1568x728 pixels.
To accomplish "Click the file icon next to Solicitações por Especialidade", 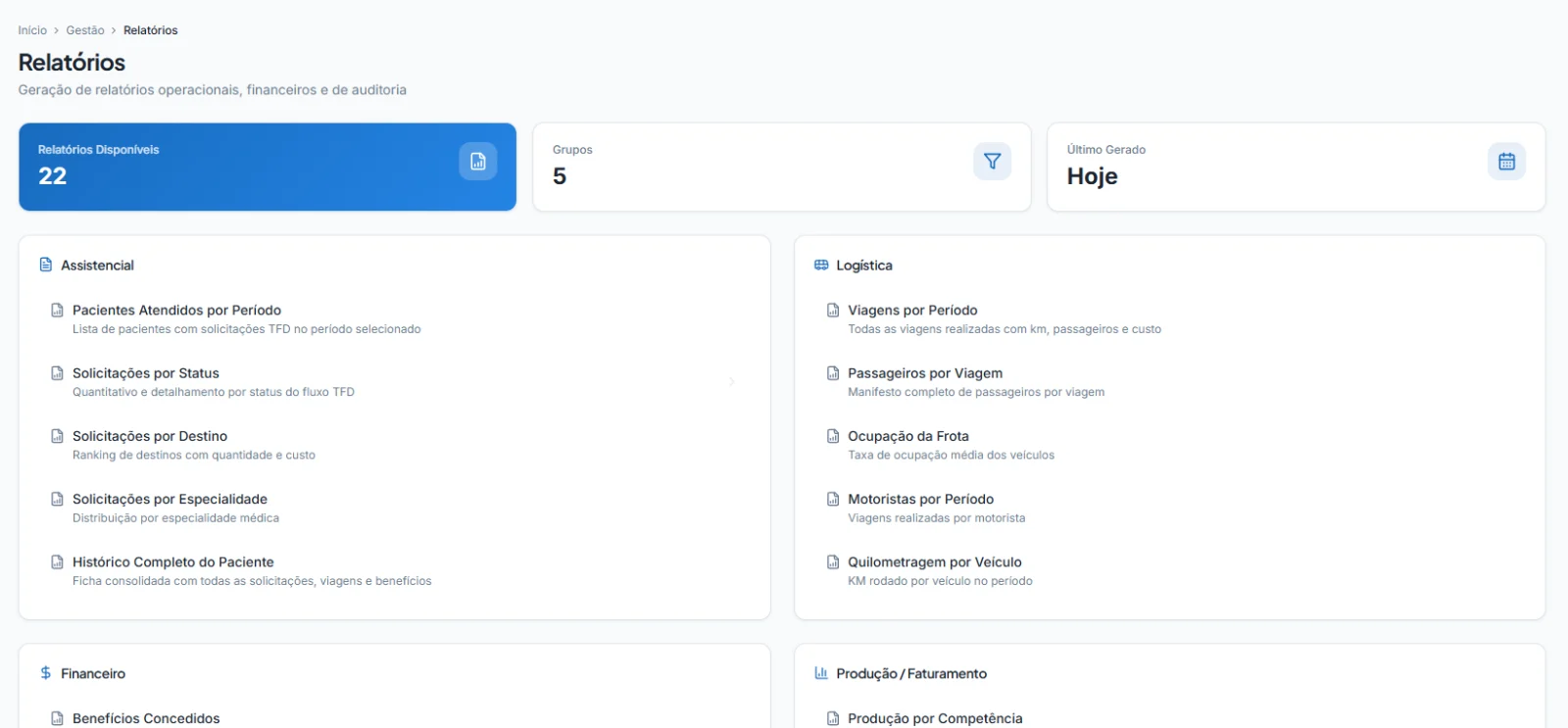I will point(57,499).
